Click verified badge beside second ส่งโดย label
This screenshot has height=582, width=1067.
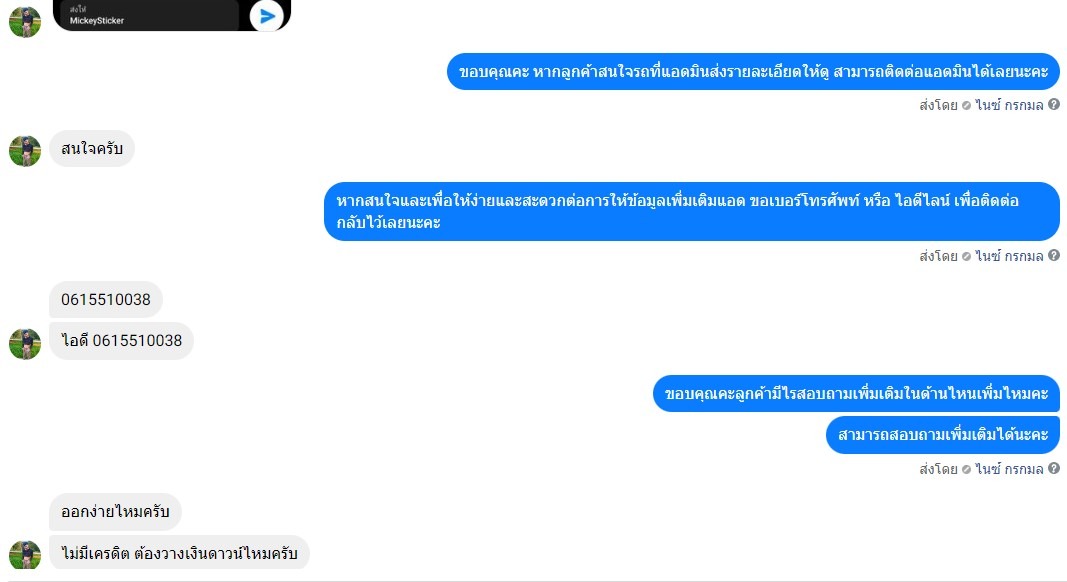click(966, 257)
